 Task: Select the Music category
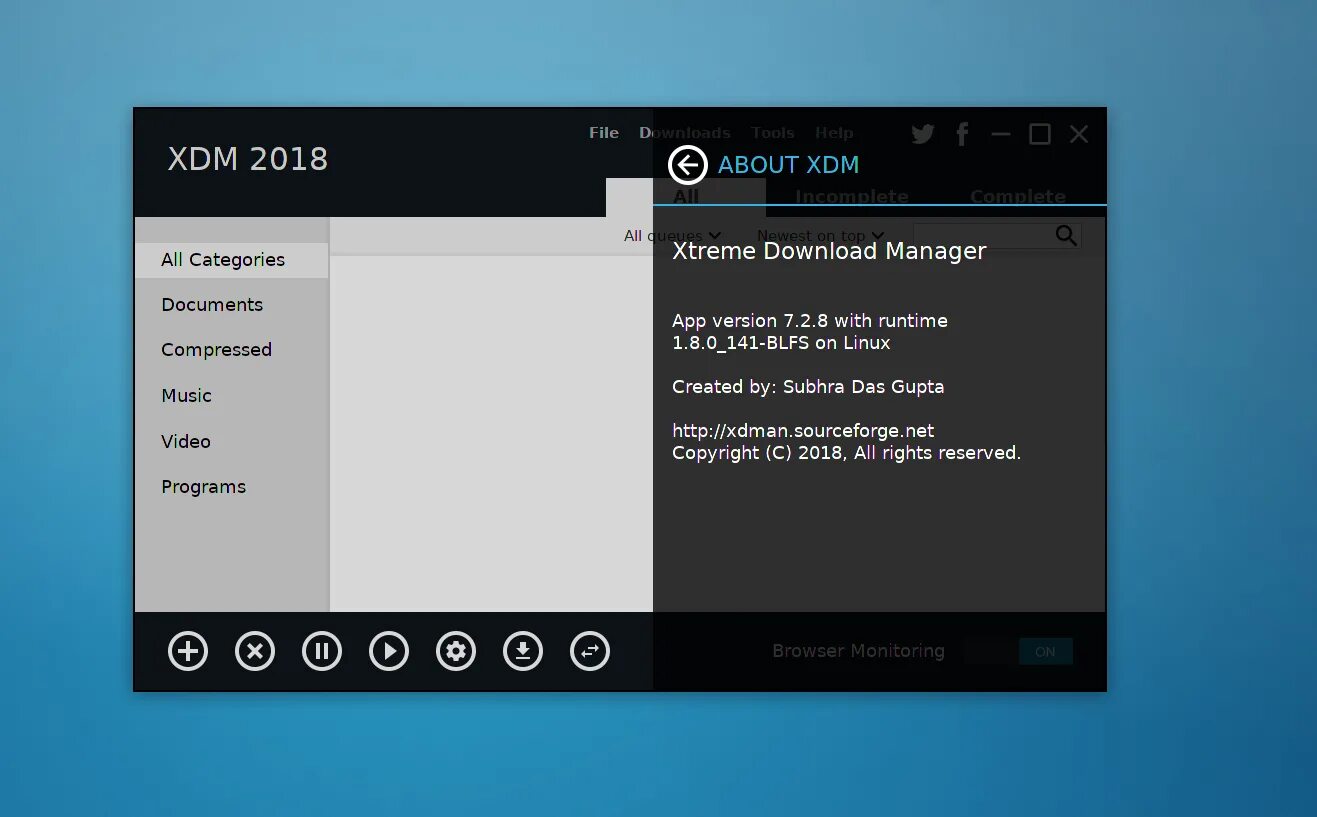click(x=186, y=396)
